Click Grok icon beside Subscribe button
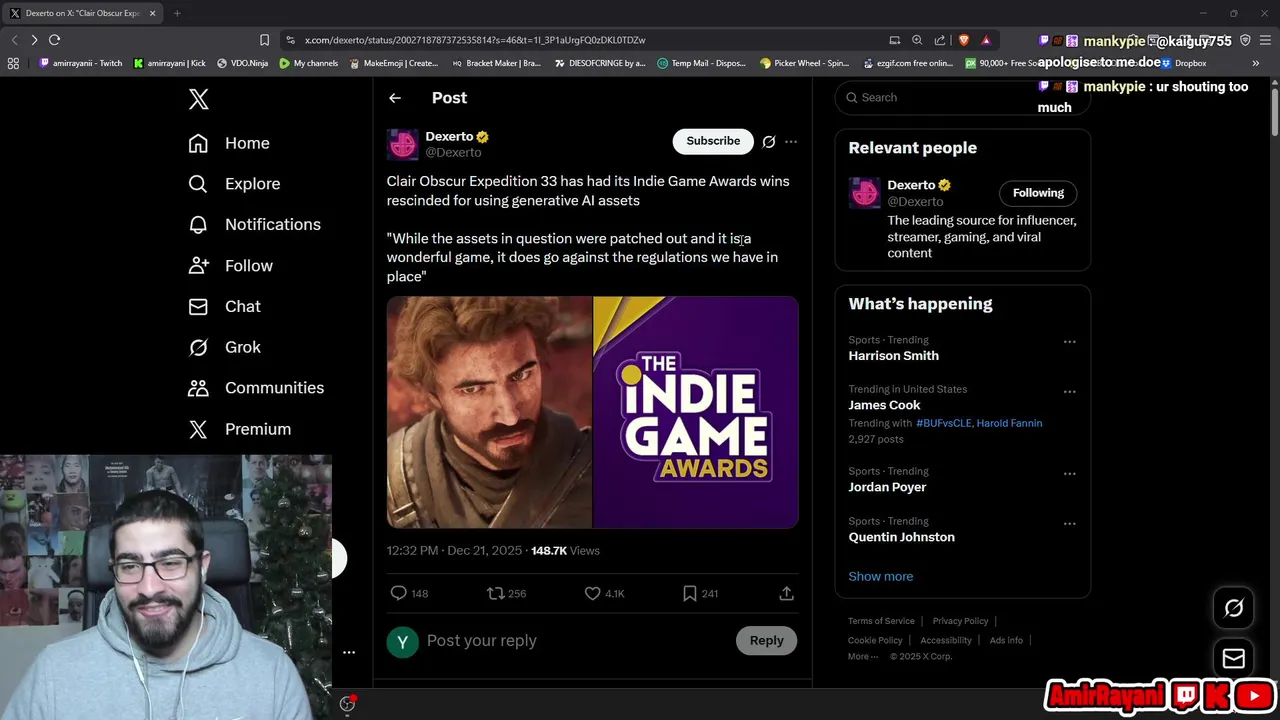This screenshot has height=720, width=1280. coord(769,142)
